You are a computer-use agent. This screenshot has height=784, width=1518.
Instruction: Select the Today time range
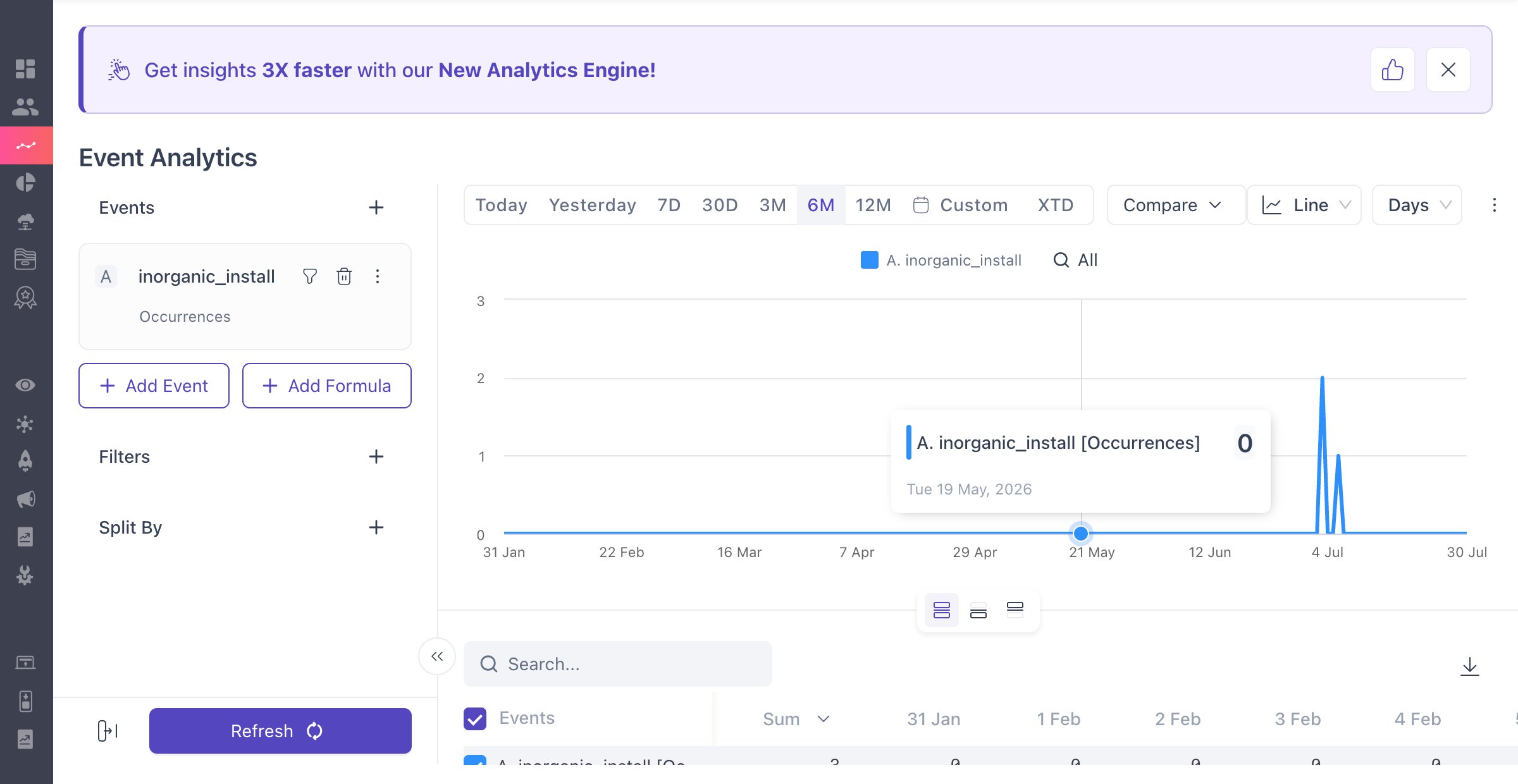[x=502, y=205]
